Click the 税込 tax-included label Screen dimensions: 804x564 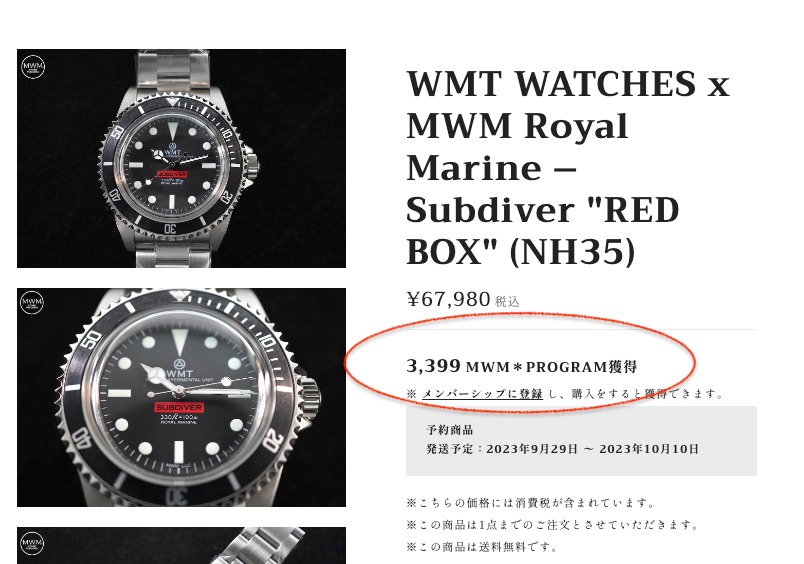tap(507, 302)
